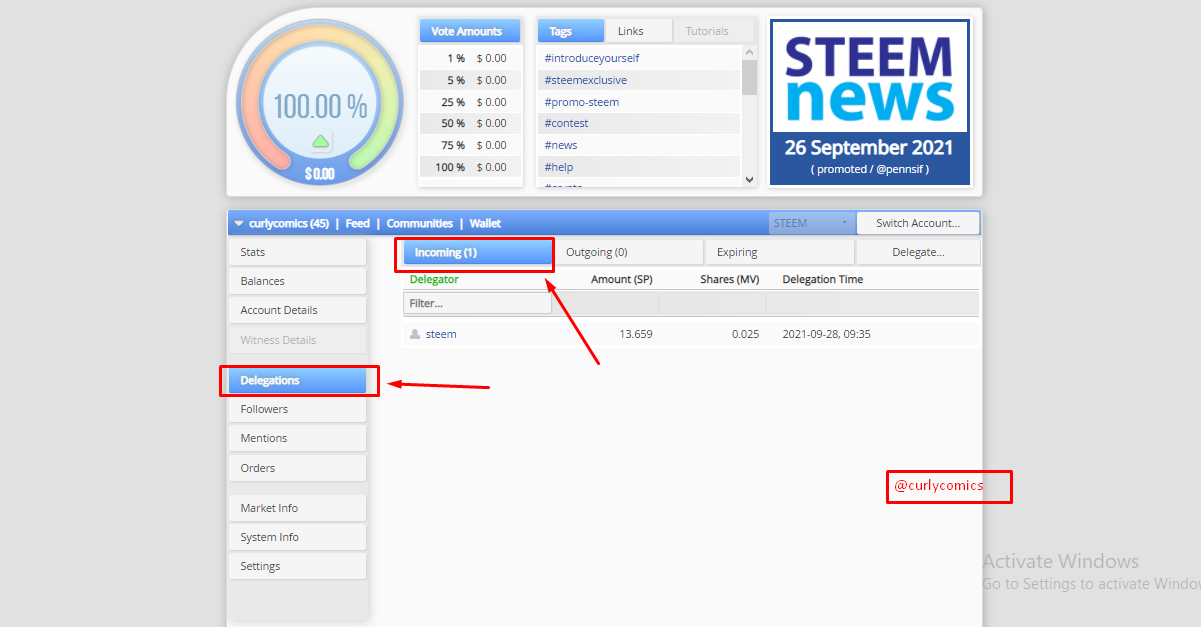
Task: Sort by Delegation Time column header
Action: 822,279
